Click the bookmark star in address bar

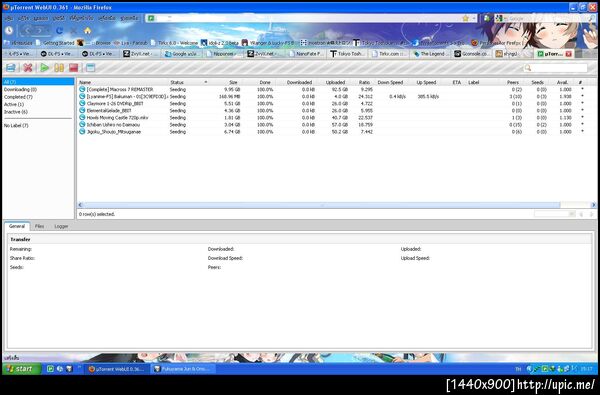[465, 18]
